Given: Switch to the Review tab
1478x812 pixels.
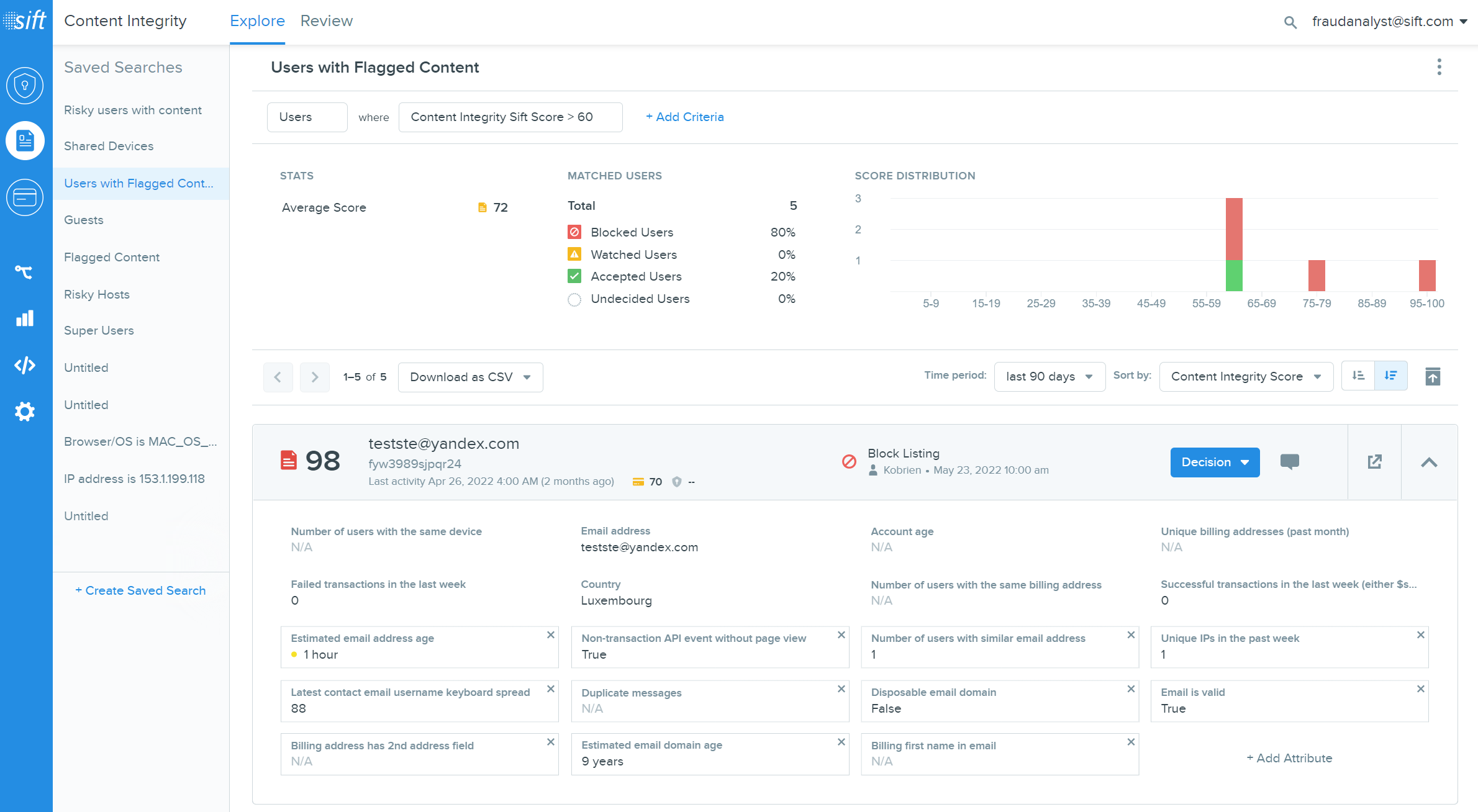Looking at the screenshot, I should tap(326, 21).
